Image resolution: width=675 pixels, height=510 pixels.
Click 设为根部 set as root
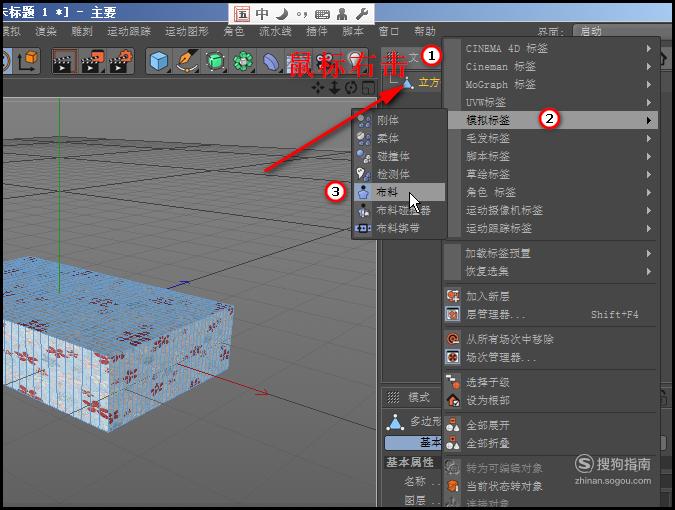[x=551, y=400]
